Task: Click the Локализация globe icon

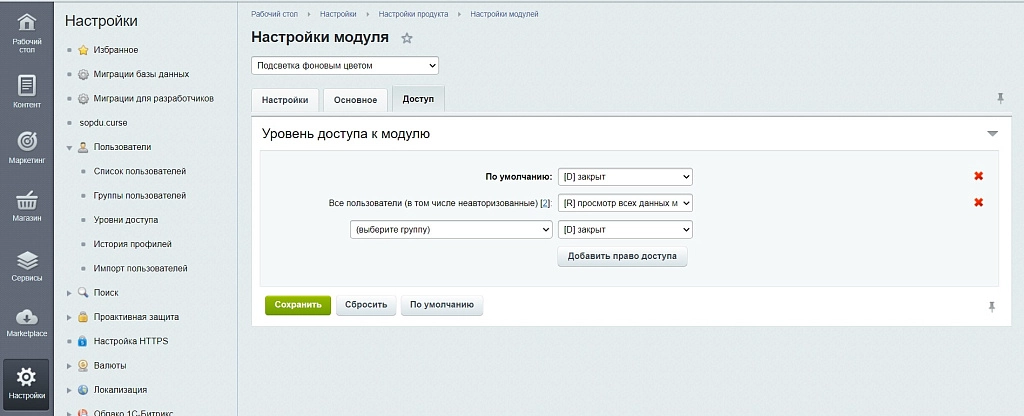Action: click(83, 390)
